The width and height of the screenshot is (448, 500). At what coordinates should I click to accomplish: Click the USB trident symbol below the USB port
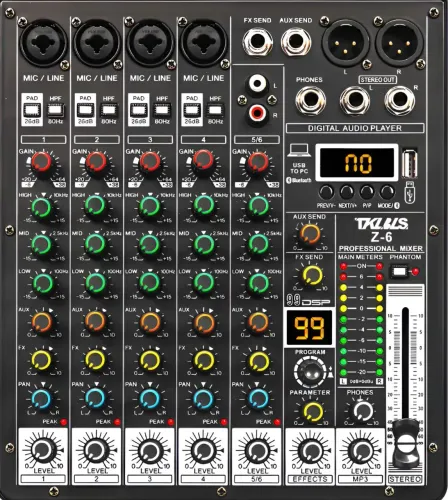point(409,192)
